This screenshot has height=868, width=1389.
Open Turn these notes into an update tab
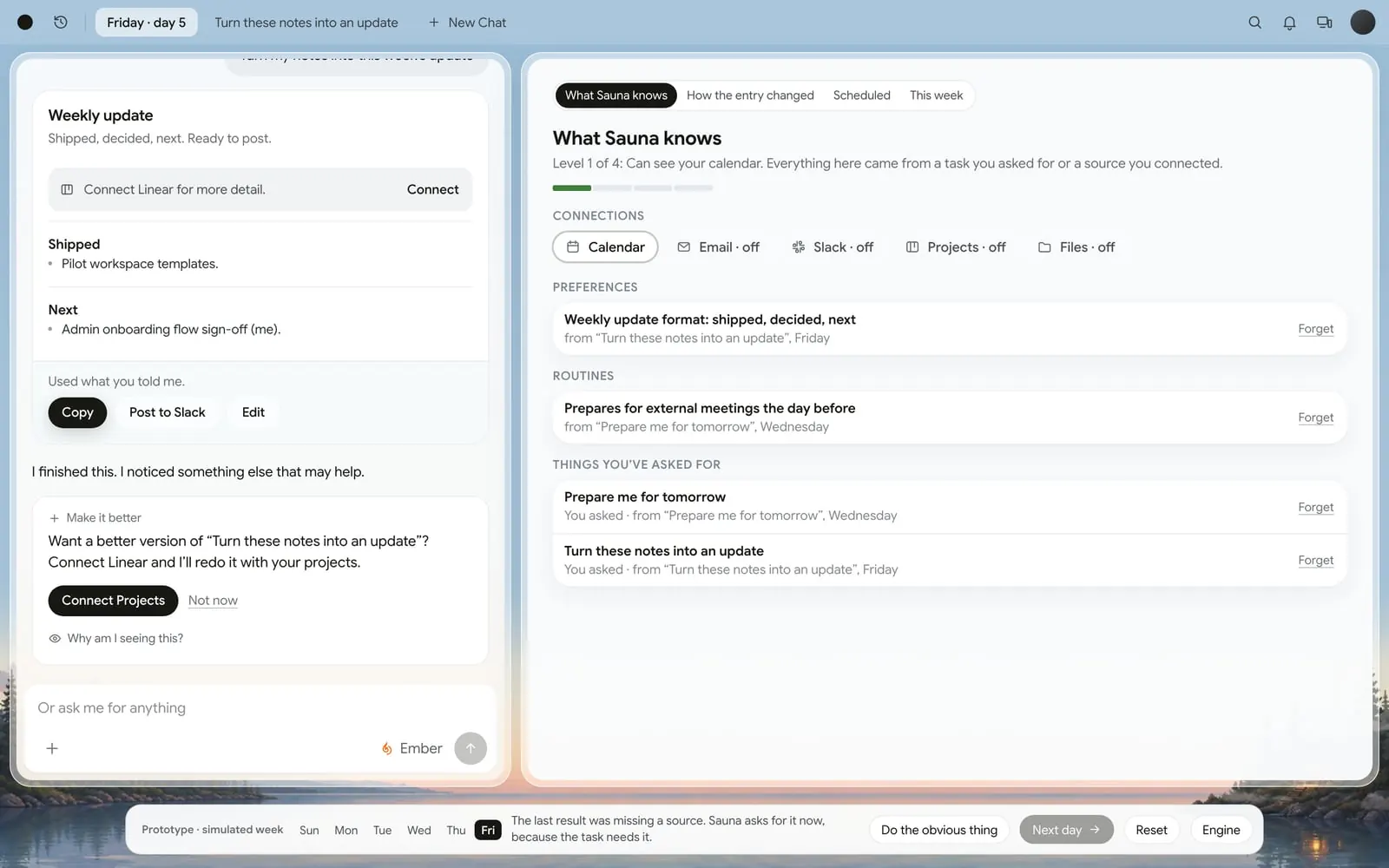(306, 23)
